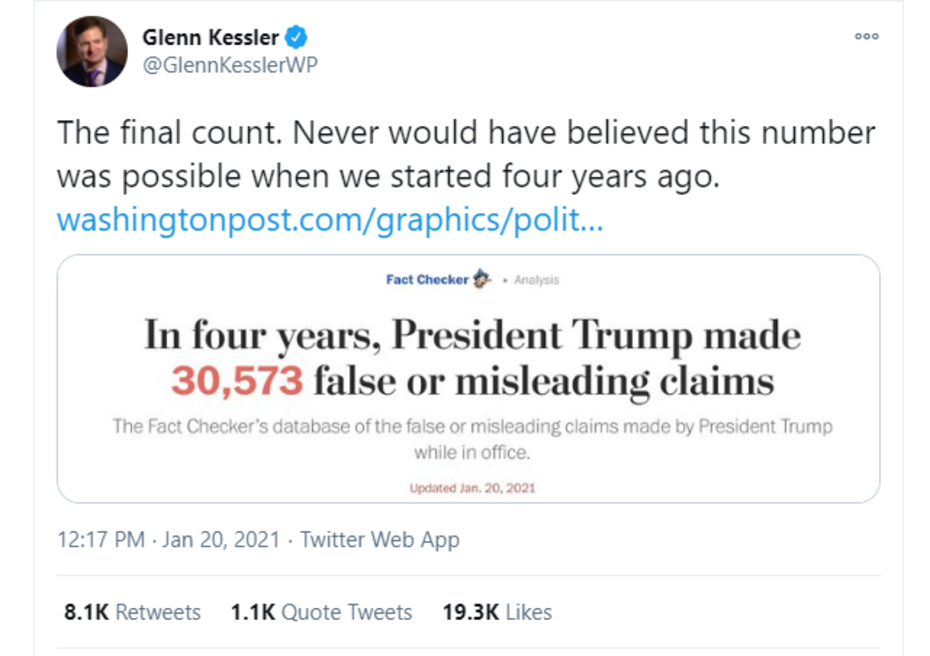
Task: Click the Analysis tag in the card
Action: coord(537,280)
